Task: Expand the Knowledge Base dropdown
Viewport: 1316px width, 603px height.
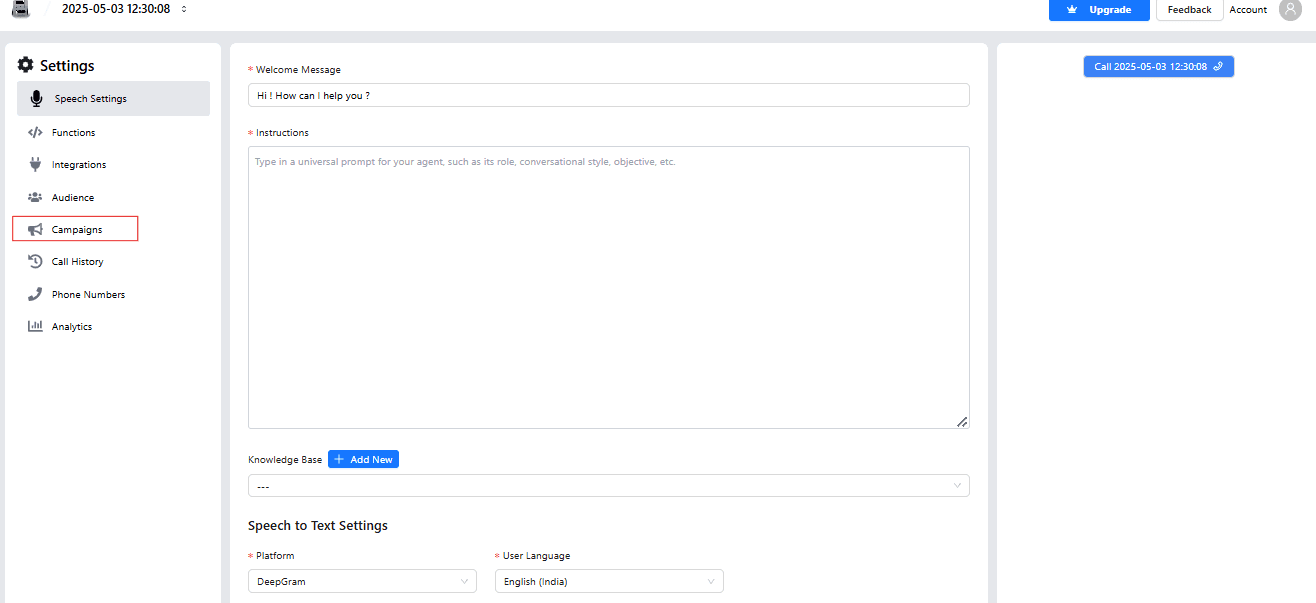Action: [608, 486]
